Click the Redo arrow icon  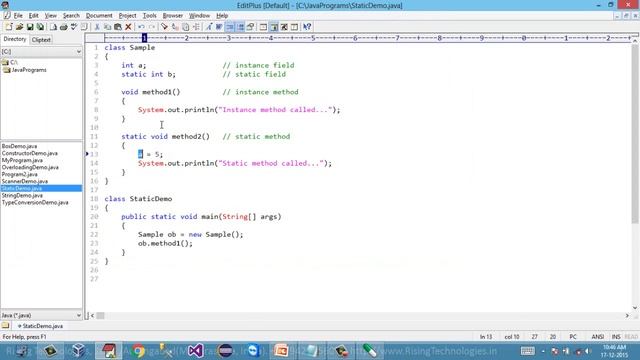click(x=152, y=27)
